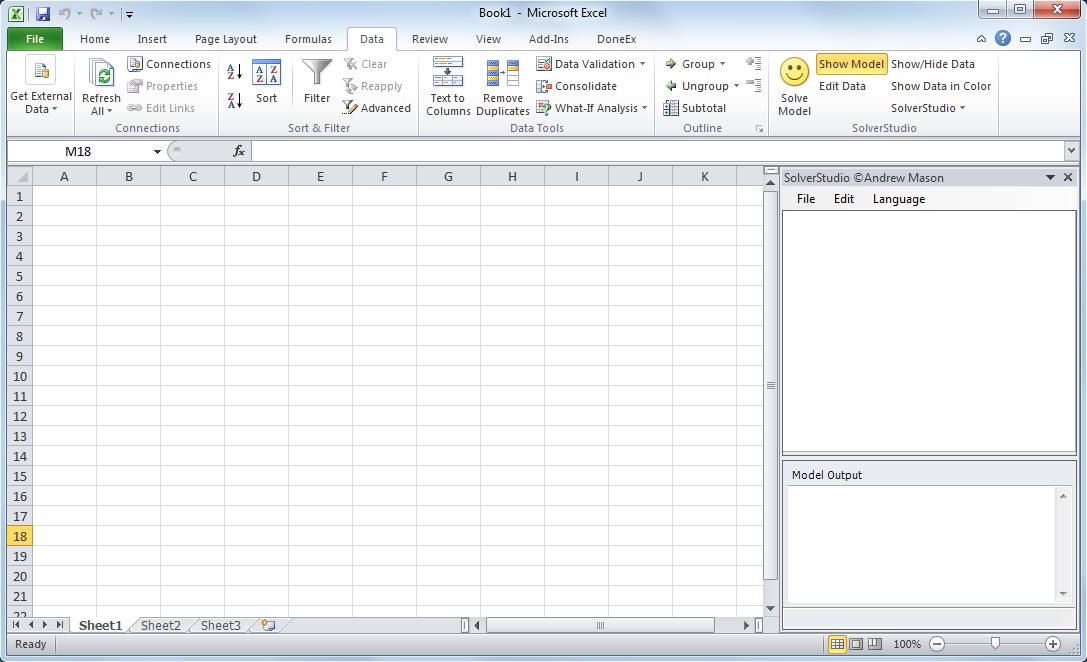The image size is (1087, 662).
Task: Click the Insert Worksheet tab icon
Action: click(x=268, y=625)
